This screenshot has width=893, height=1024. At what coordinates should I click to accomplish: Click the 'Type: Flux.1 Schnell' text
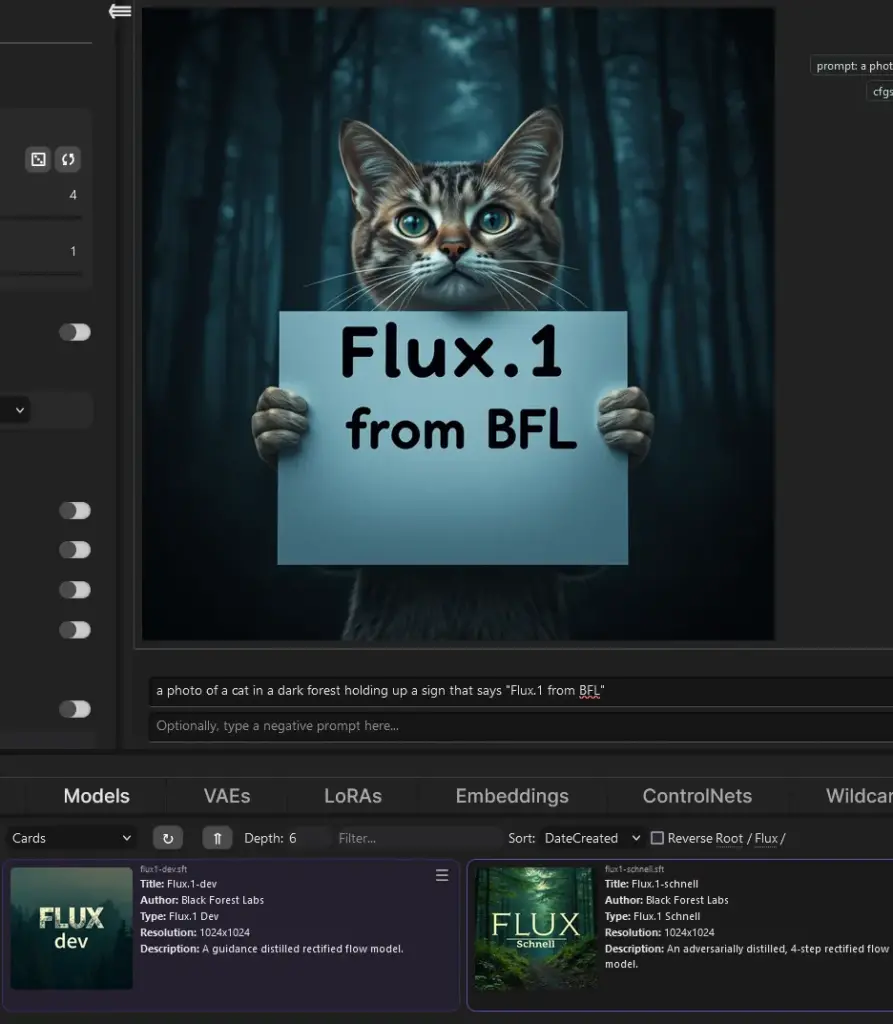coord(652,916)
